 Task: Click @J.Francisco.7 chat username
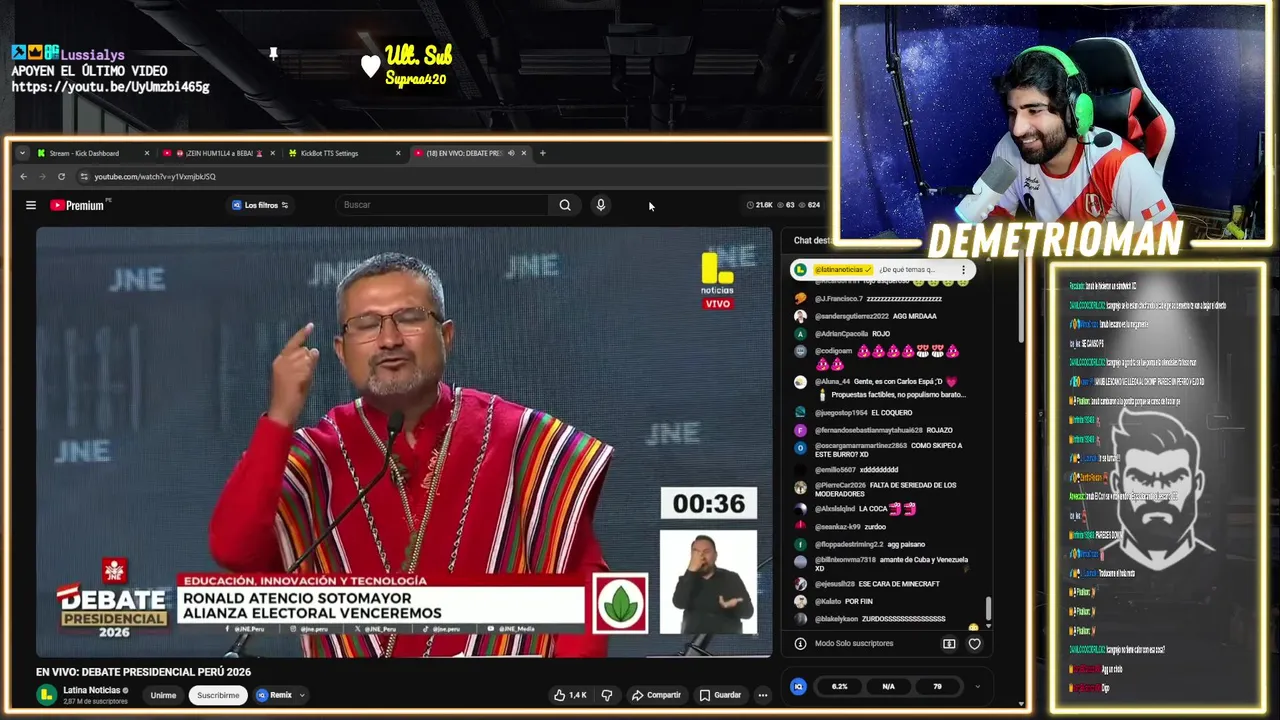[839, 299]
